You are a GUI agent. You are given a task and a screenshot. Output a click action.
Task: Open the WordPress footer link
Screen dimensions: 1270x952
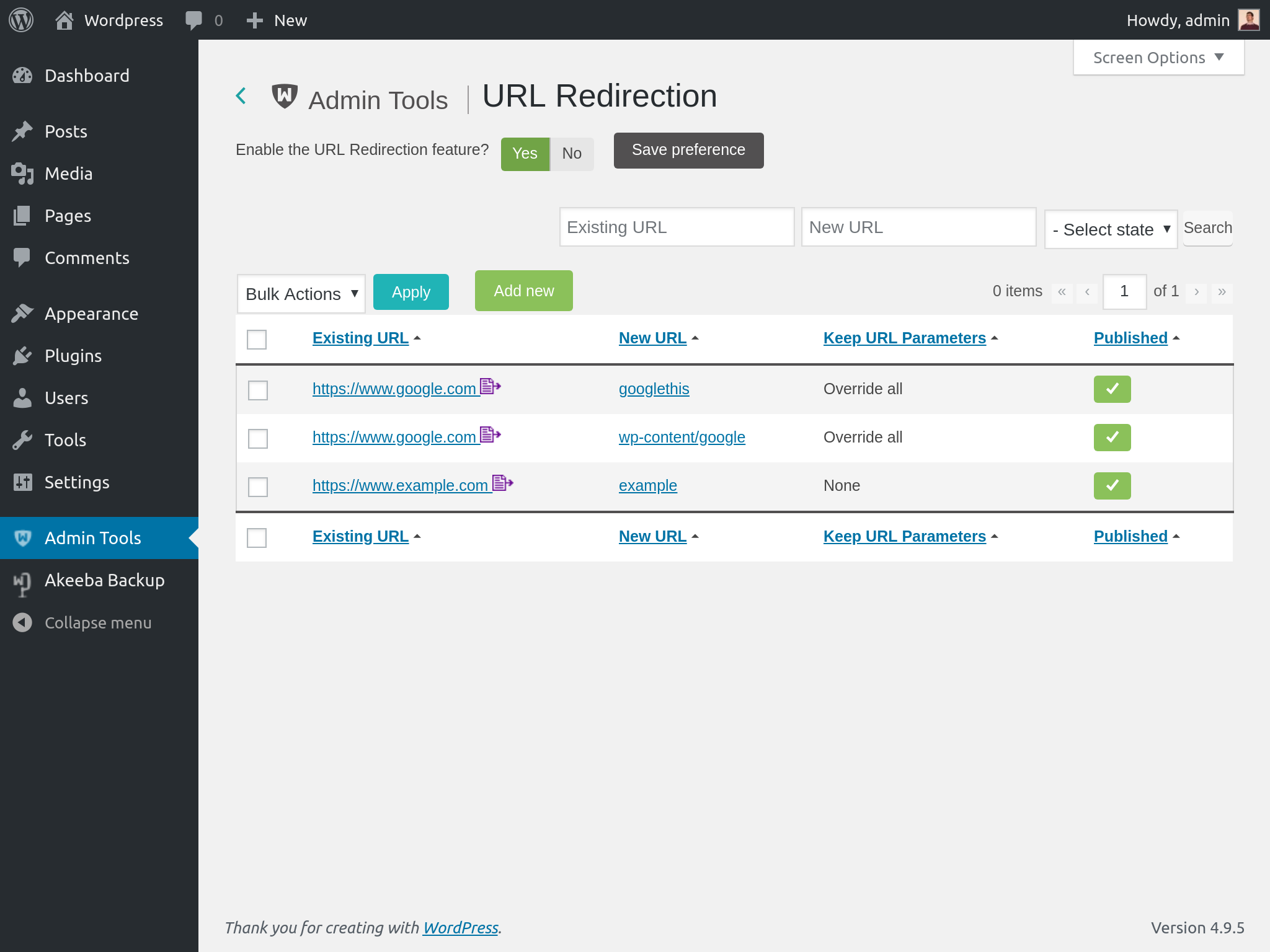(x=460, y=928)
